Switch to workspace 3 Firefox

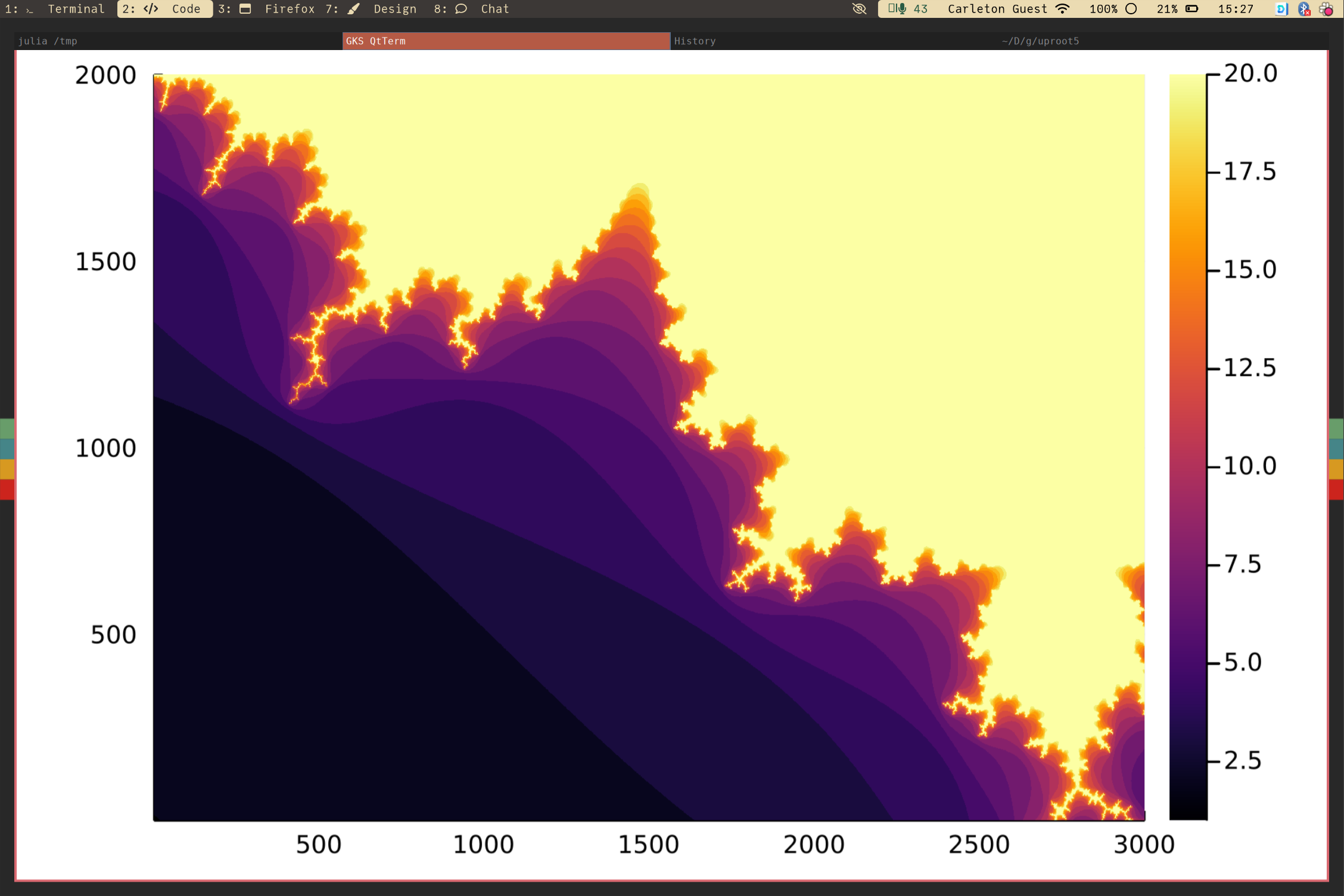(x=266, y=9)
